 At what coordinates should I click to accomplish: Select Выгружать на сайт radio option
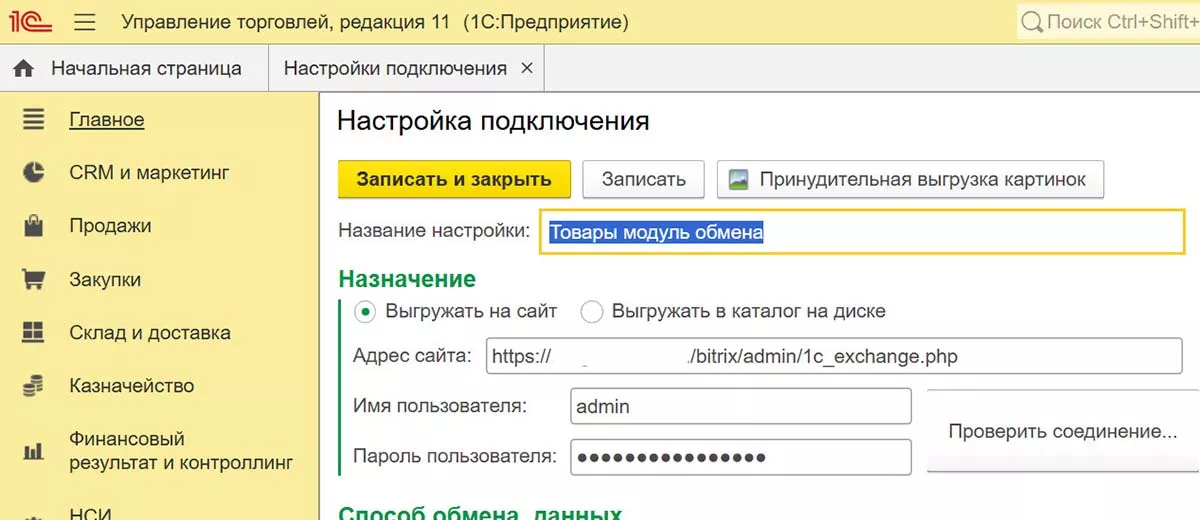366,311
